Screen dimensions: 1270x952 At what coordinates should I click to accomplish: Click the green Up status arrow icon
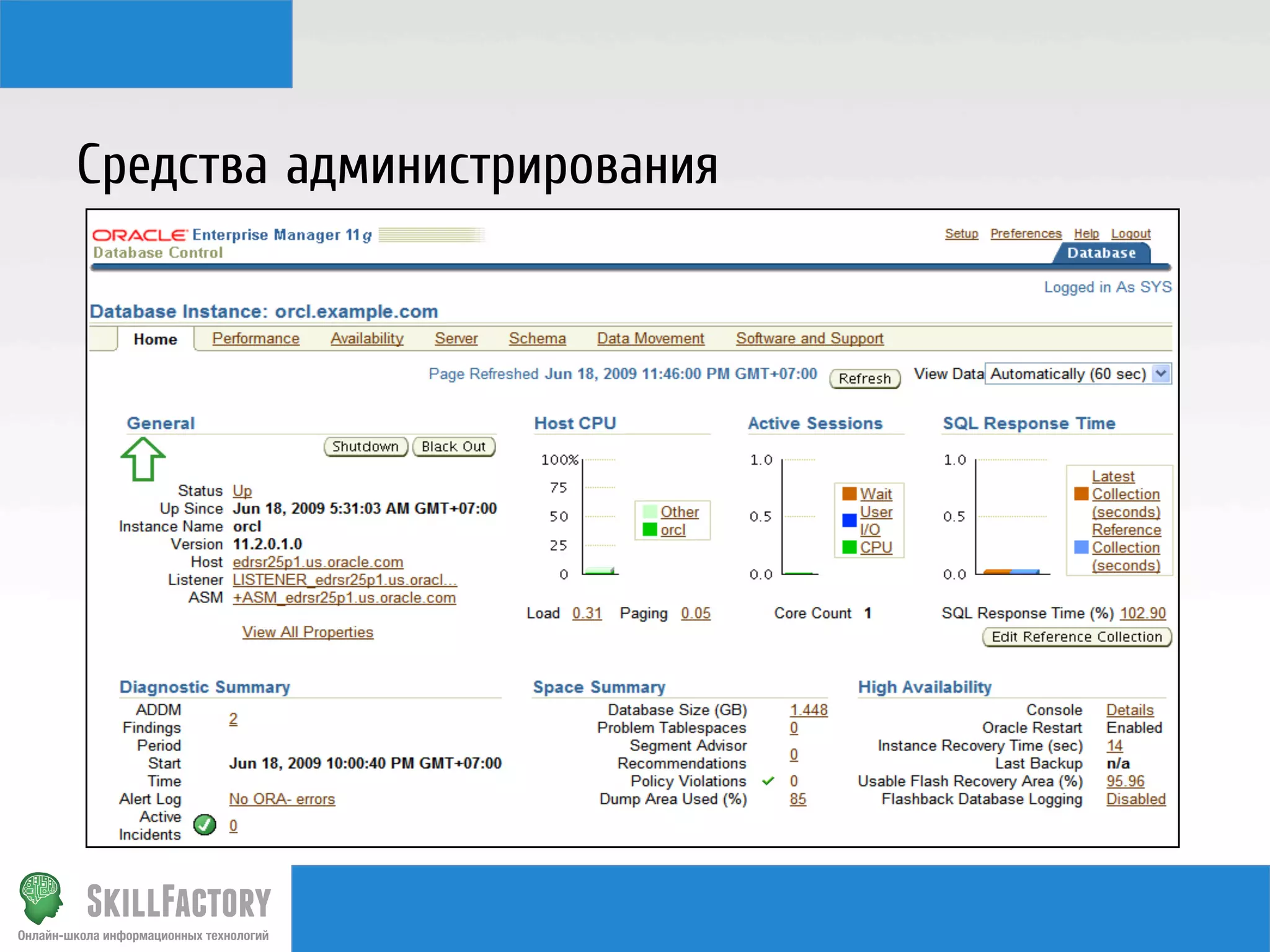[x=143, y=459]
